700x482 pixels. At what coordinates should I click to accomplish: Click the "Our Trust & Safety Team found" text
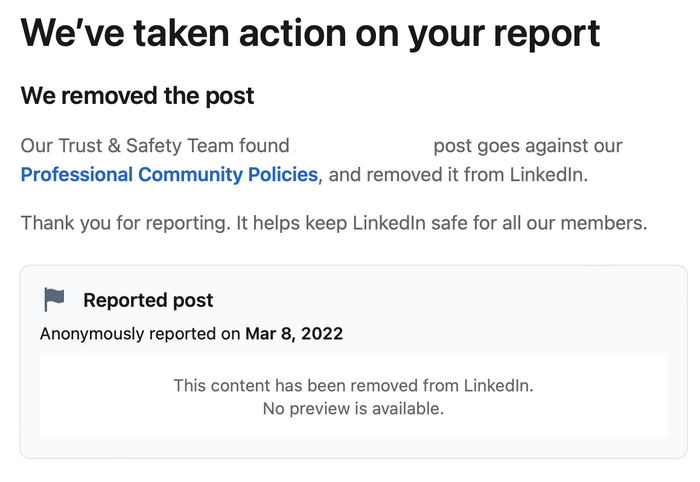[155, 146]
